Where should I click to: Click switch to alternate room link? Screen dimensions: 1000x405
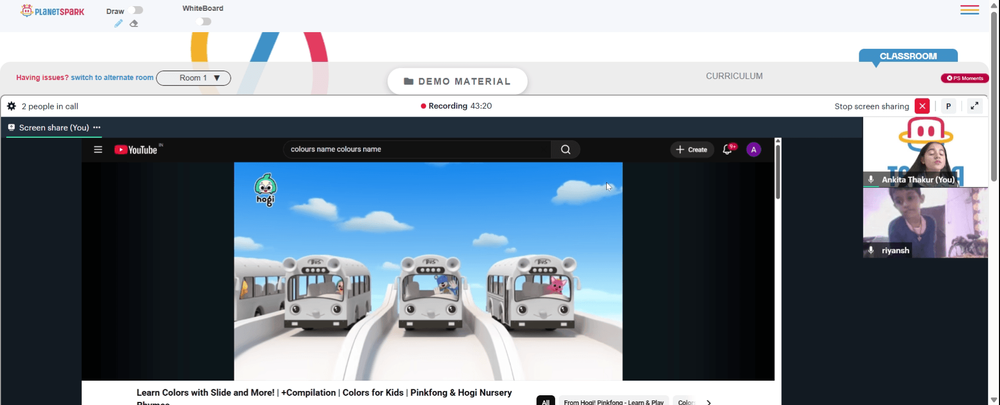coord(112,78)
